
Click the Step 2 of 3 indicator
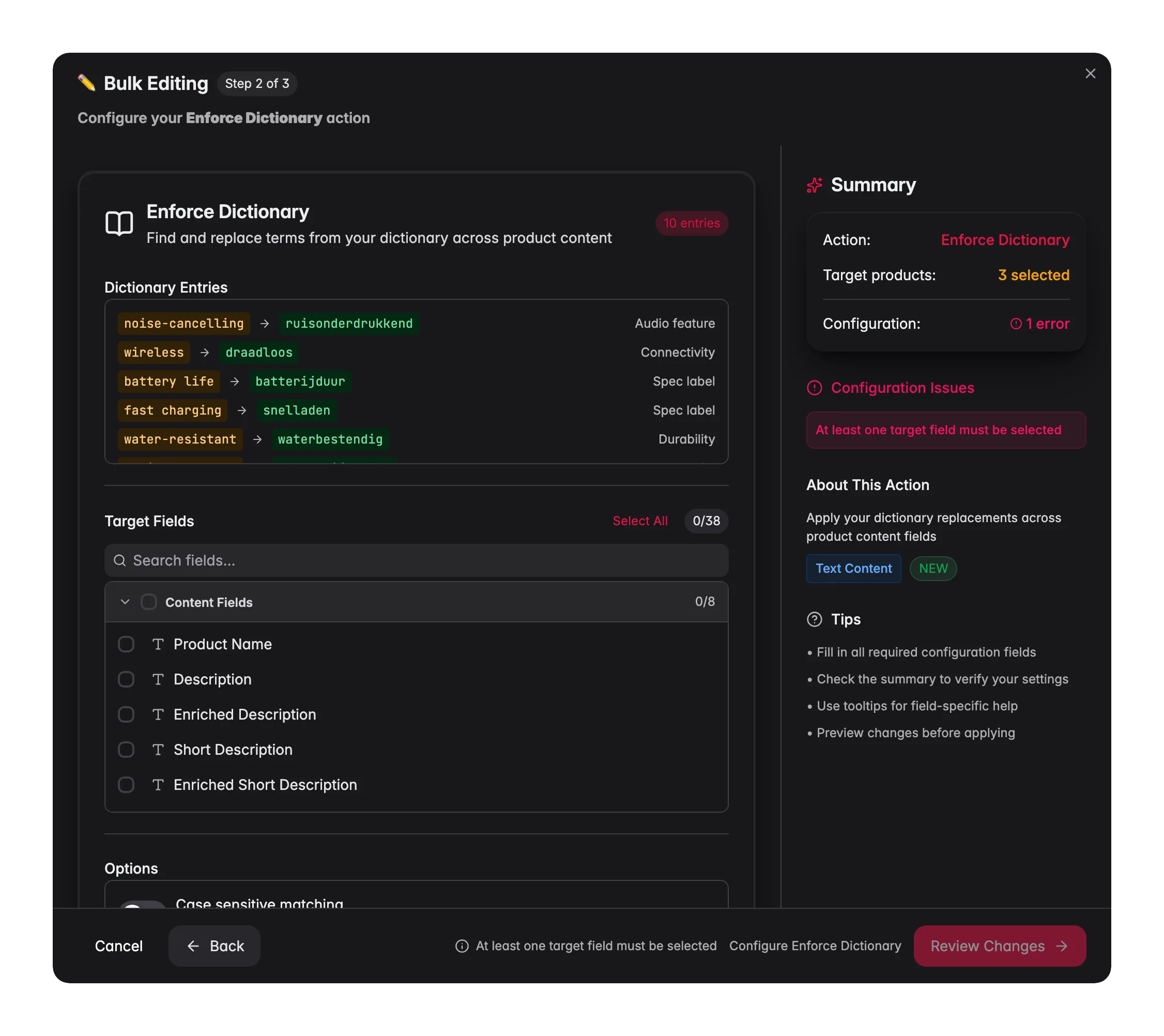pyautogui.click(x=257, y=84)
